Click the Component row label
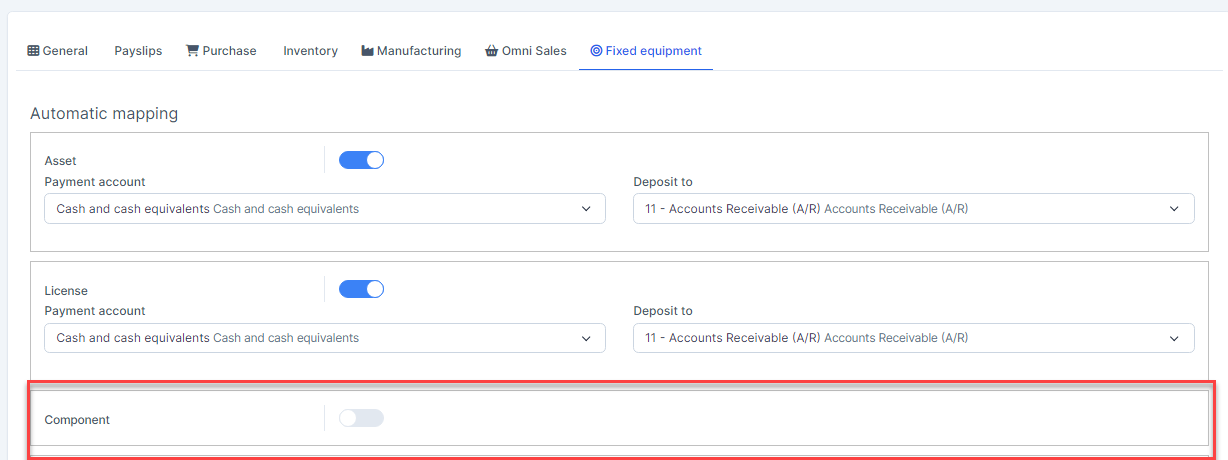 pyautogui.click(x=77, y=420)
